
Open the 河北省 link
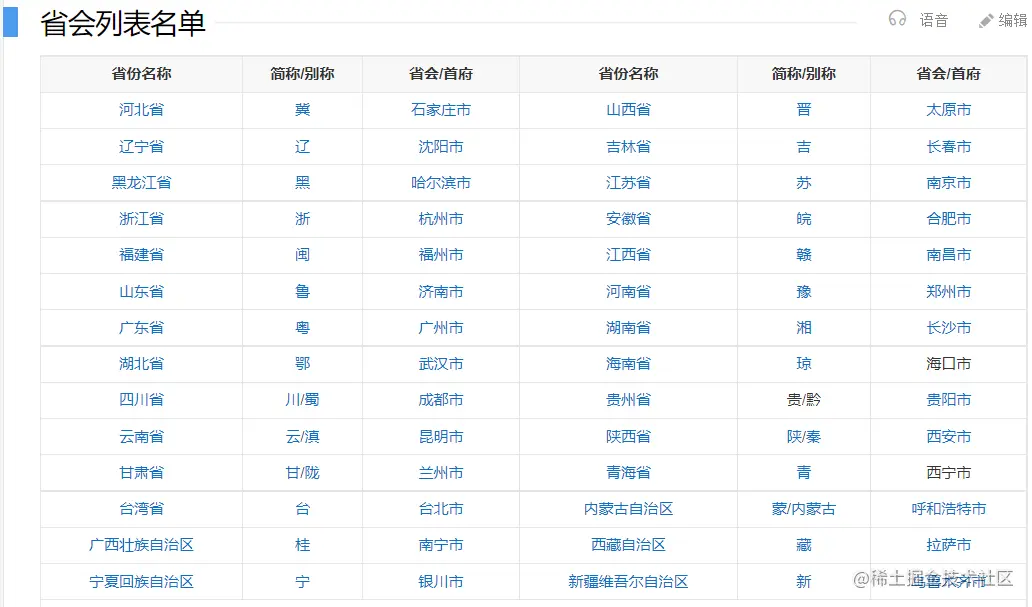point(142,110)
